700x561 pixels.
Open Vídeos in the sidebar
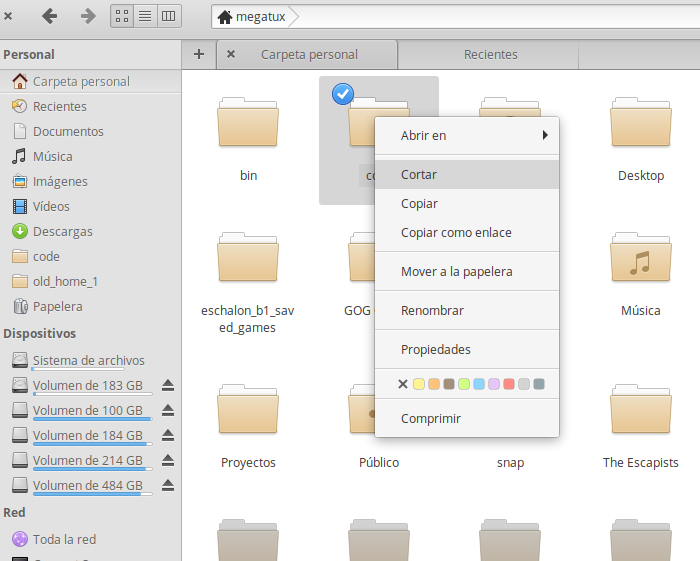[91, 206]
